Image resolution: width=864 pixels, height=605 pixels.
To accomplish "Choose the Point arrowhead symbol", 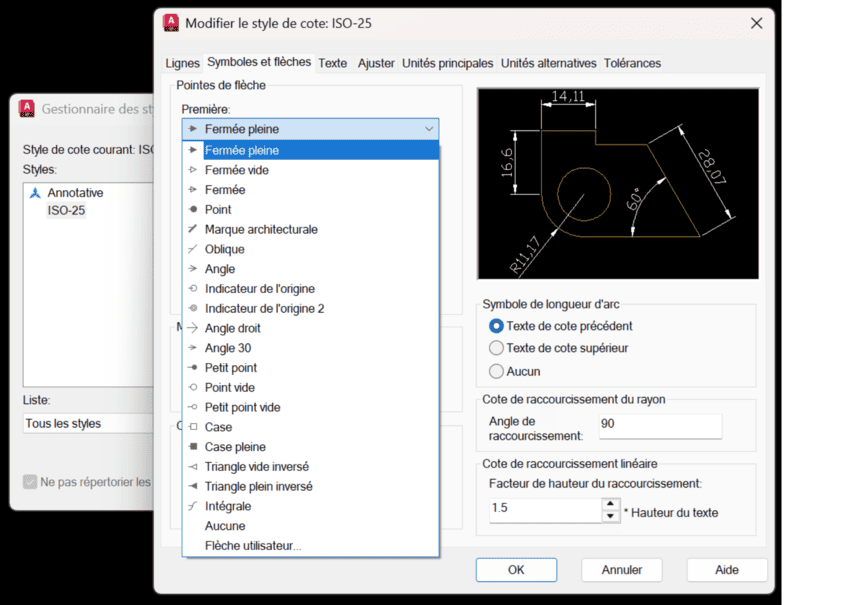I will tap(194, 210).
